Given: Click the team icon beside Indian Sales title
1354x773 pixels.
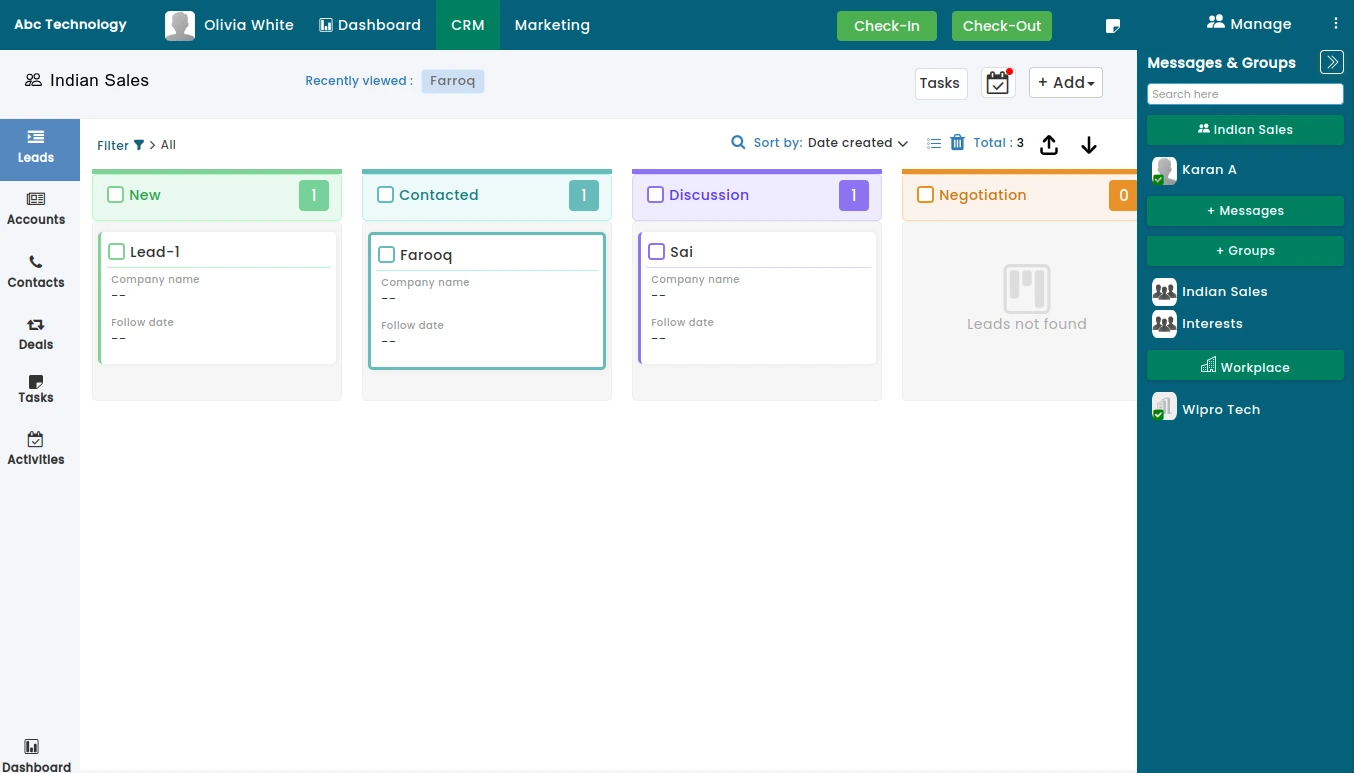Looking at the screenshot, I should (x=33, y=80).
